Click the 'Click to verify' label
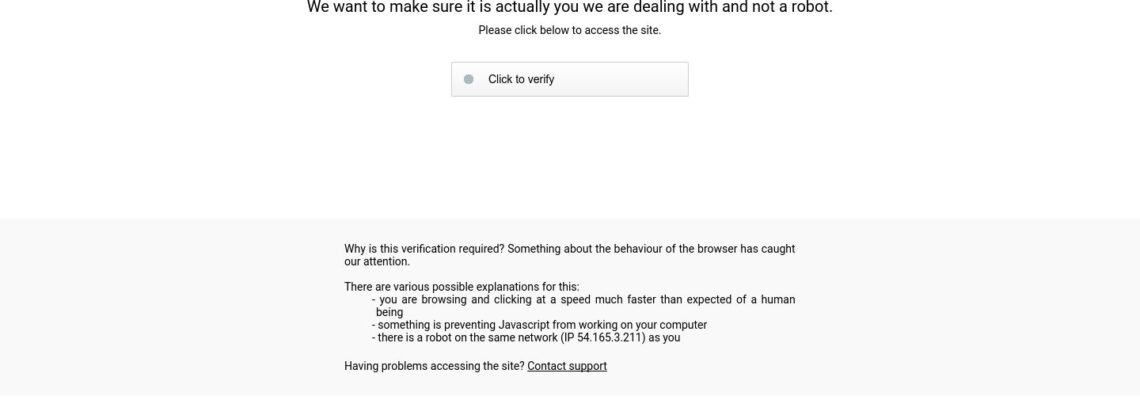 click(521, 79)
